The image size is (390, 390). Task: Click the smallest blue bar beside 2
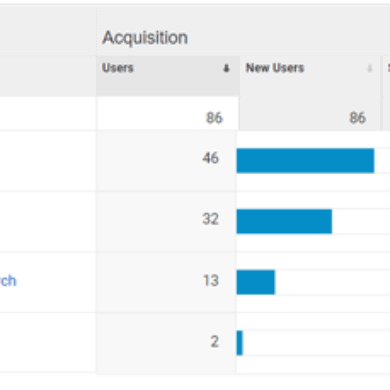(240, 343)
